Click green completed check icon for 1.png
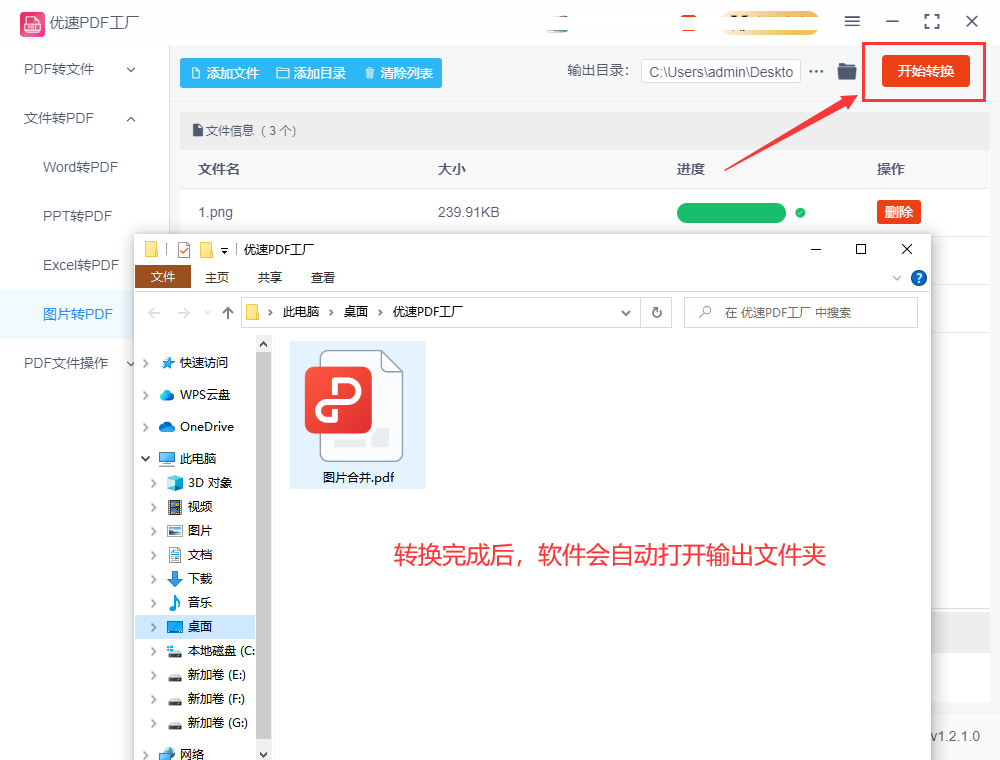1000x760 pixels. click(800, 213)
